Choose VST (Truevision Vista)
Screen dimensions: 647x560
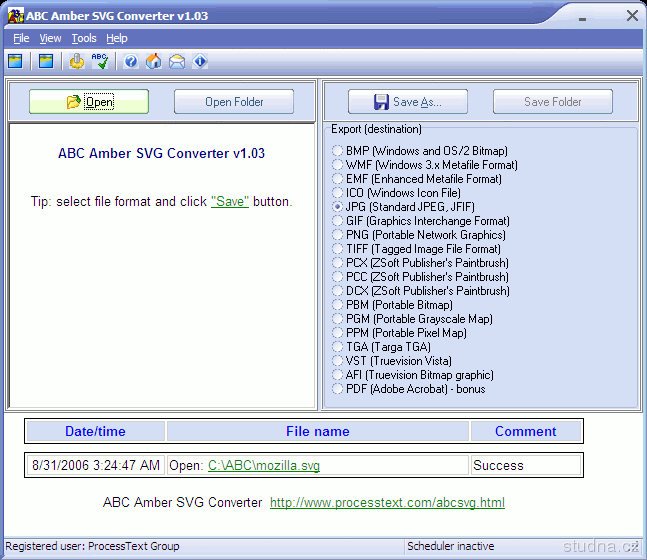pos(392,361)
